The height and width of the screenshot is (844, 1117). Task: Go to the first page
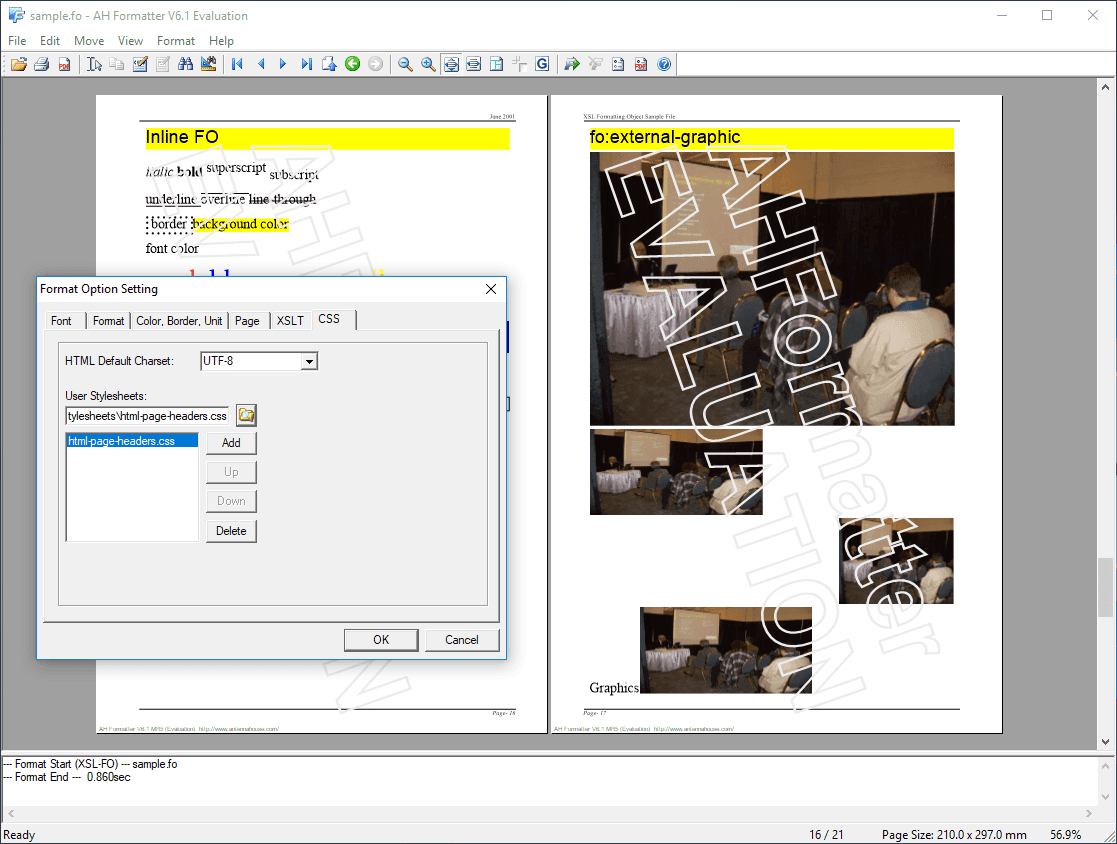(238, 64)
